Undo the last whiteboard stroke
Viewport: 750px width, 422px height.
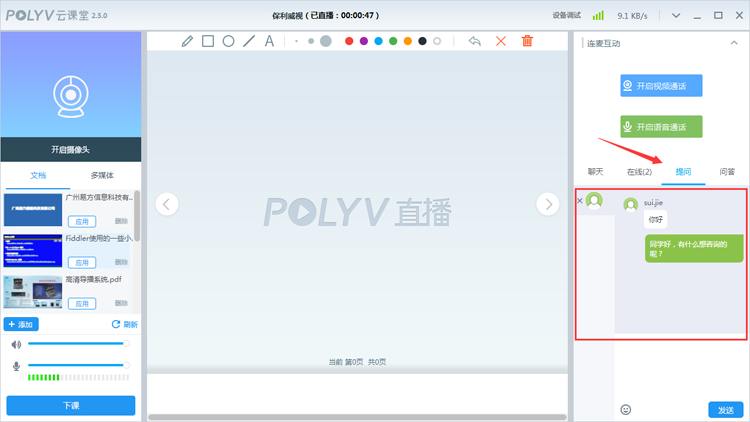click(x=475, y=41)
